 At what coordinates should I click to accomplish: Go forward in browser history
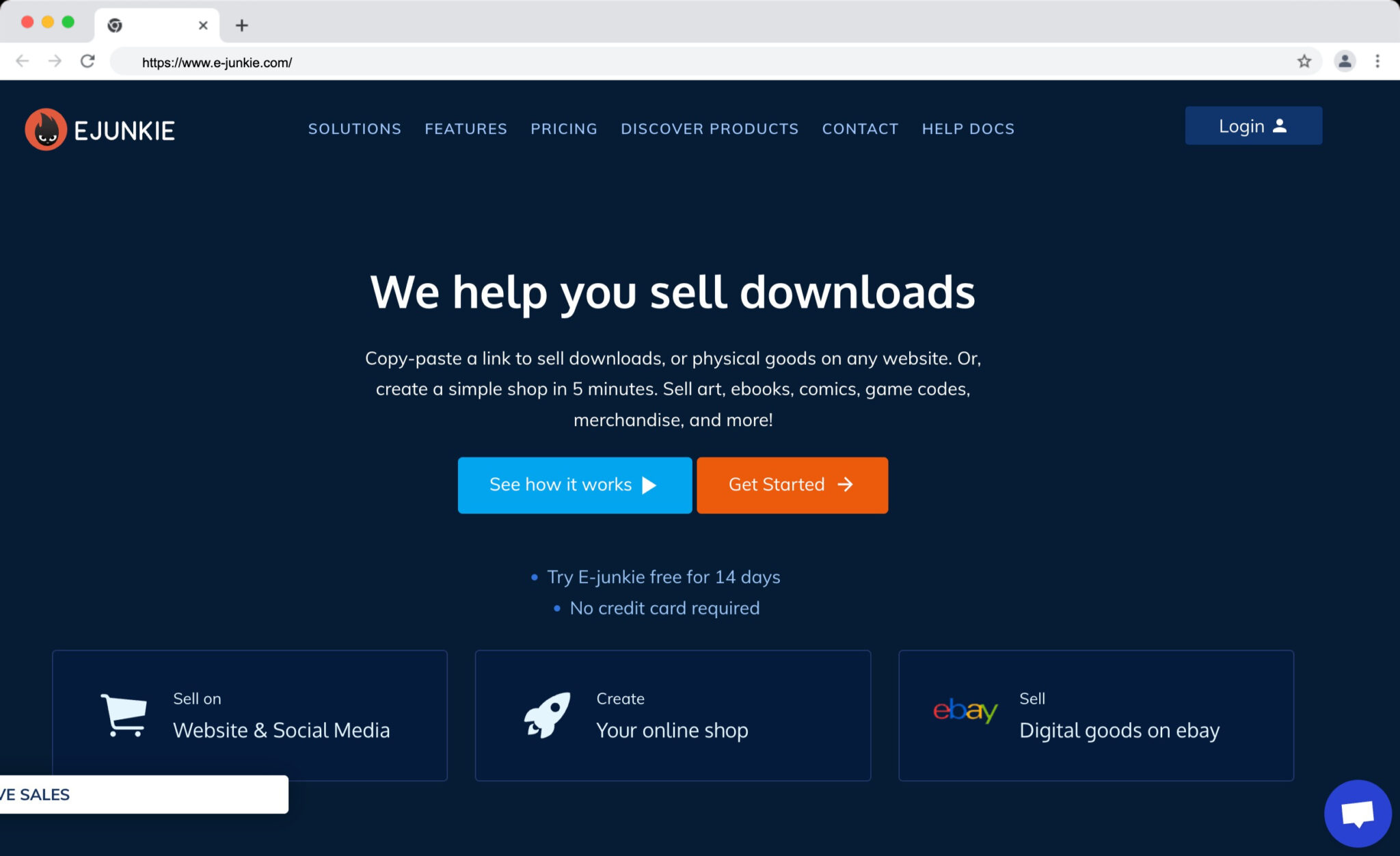55,62
